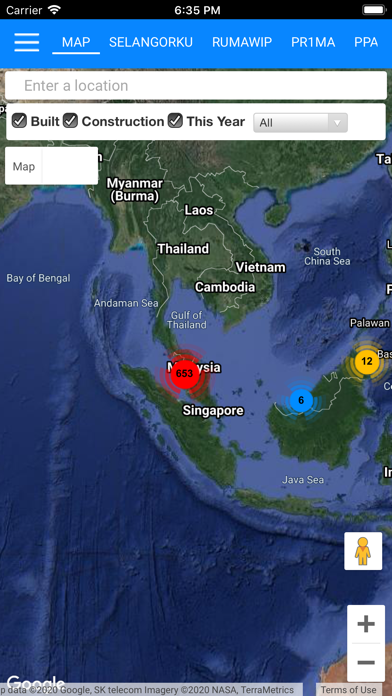This screenshot has height=696, width=392.
Task: Tap the Cambodia map label
Action: coord(226,287)
